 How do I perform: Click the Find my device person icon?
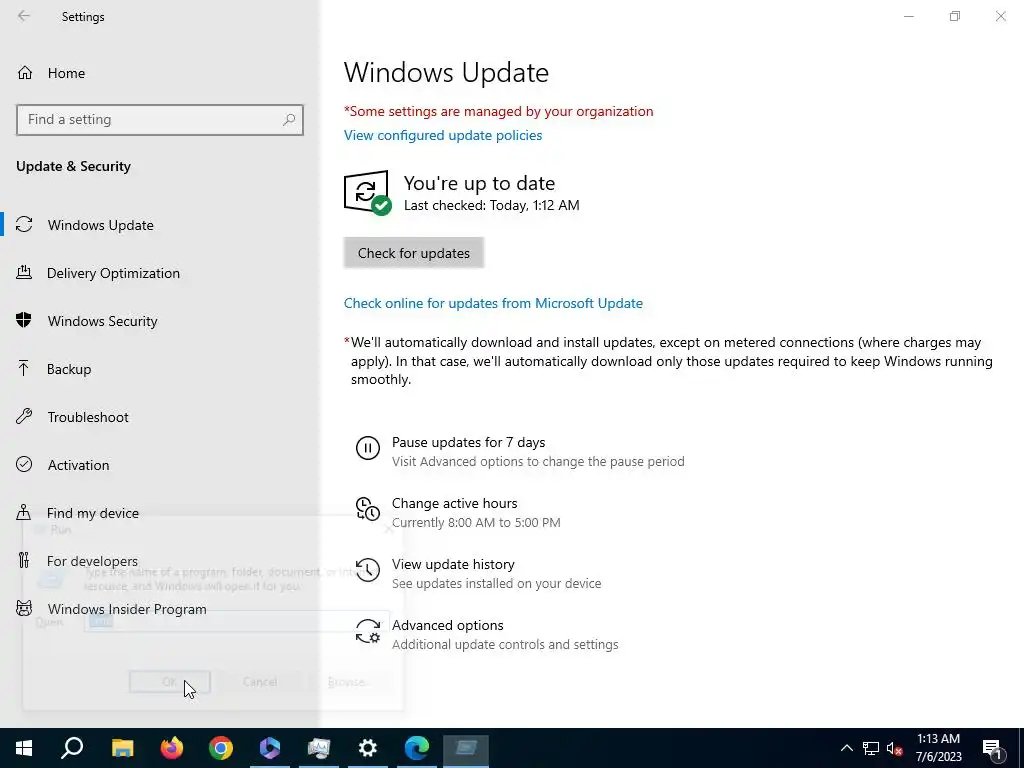[x=24, y=512]
